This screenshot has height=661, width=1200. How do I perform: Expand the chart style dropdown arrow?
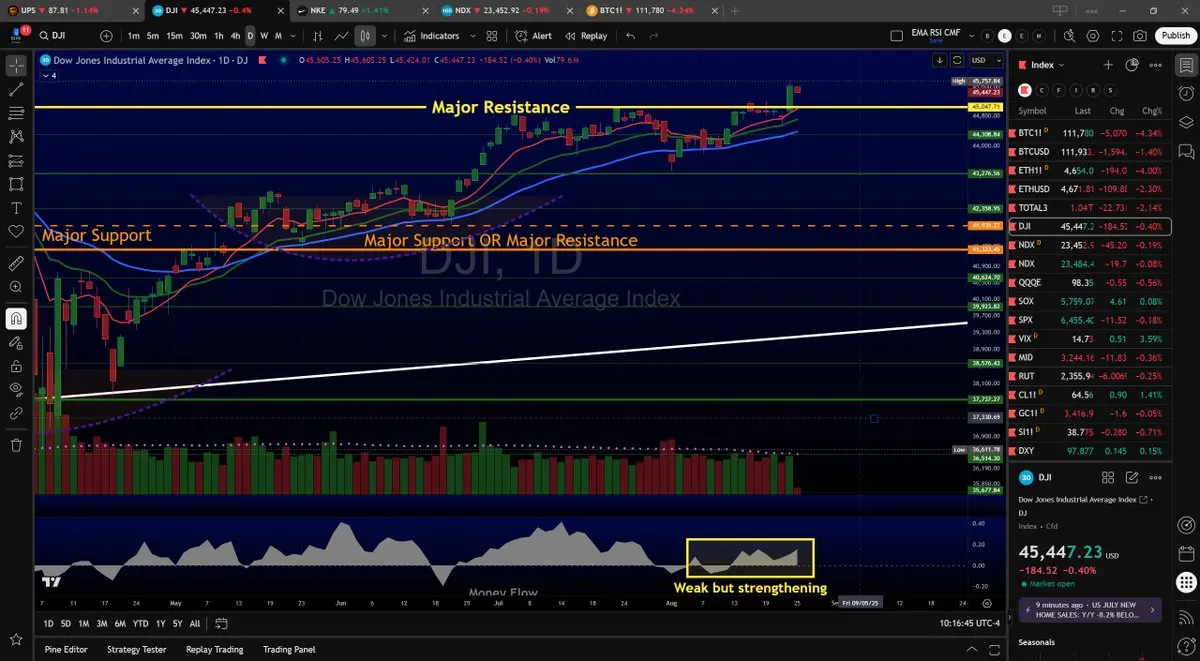tap(384, 35)
